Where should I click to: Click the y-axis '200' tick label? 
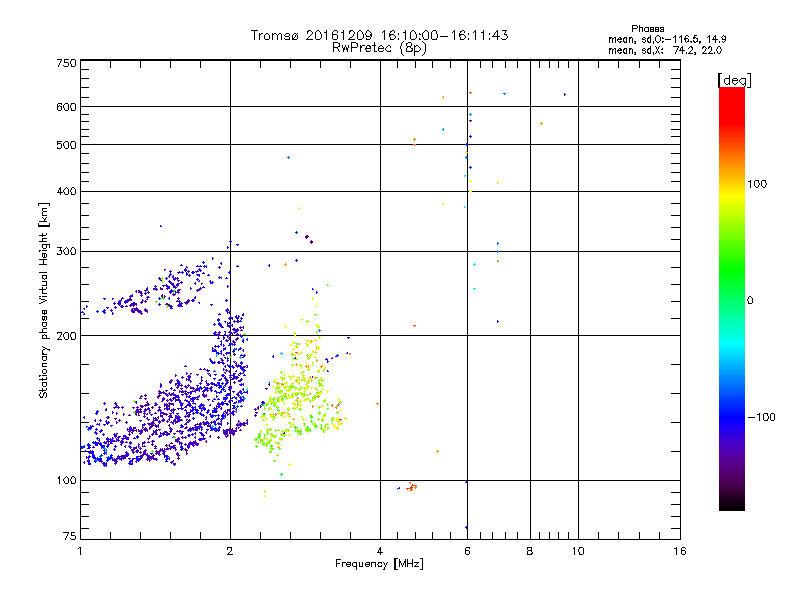[66, 336]
